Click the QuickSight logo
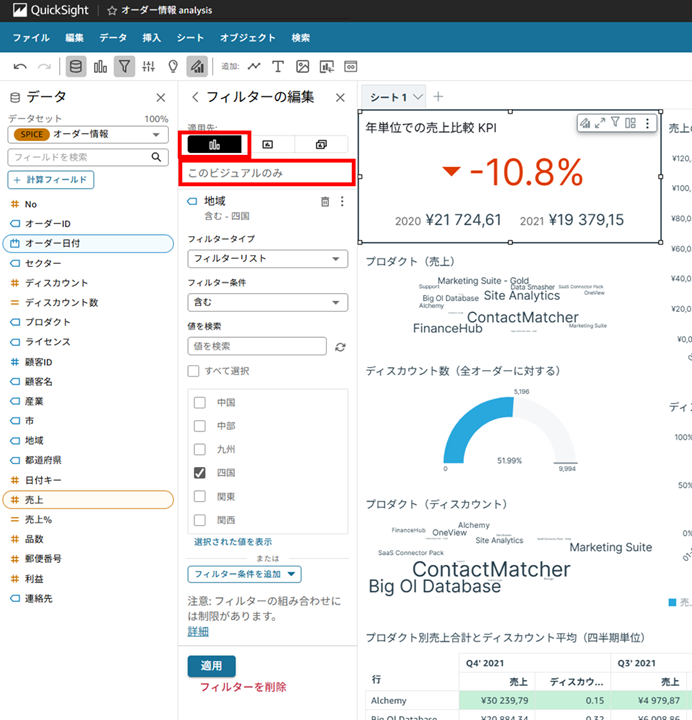 [51, 10]
